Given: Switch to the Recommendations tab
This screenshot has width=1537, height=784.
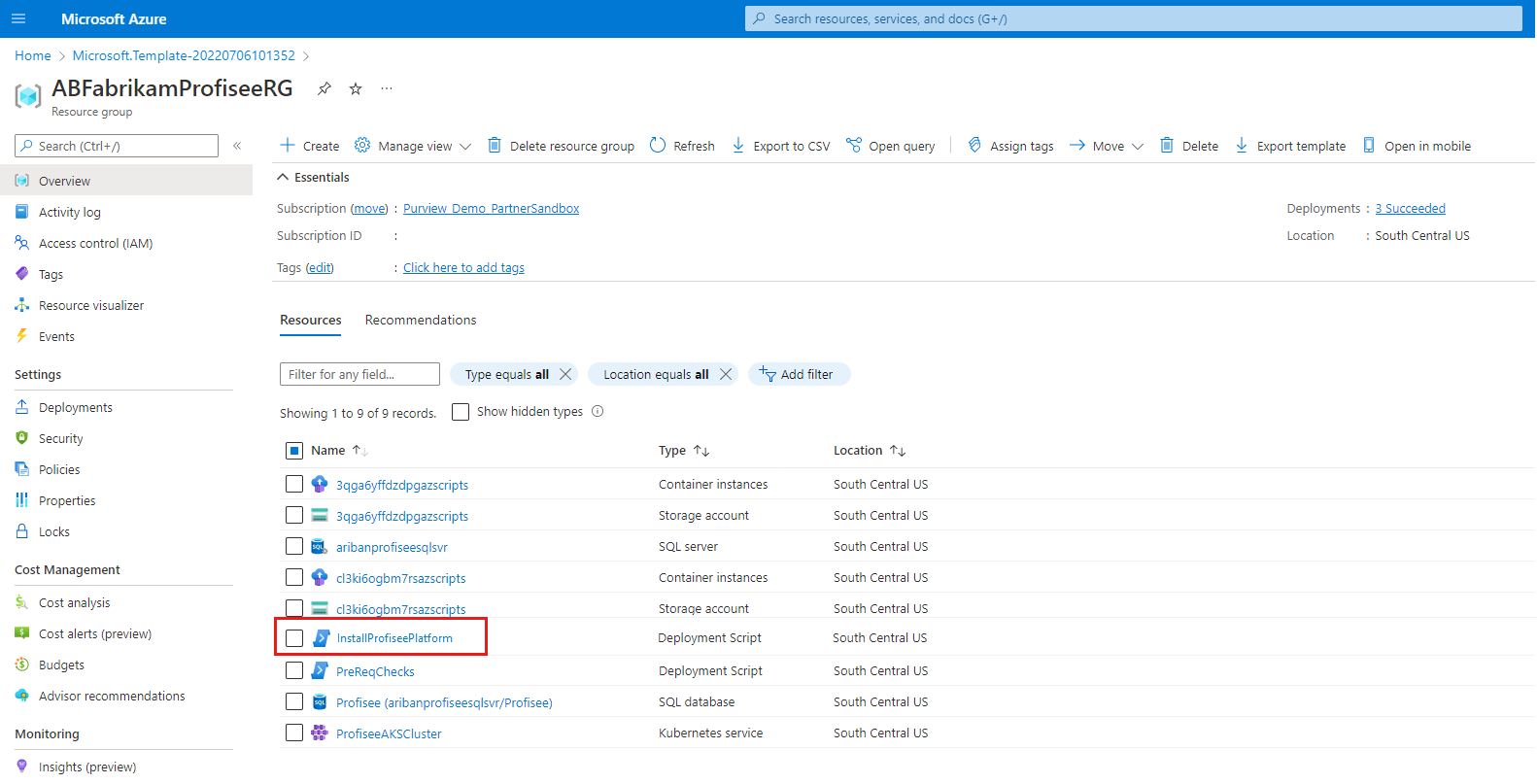Looking at the screenshot, I should 421,320.
